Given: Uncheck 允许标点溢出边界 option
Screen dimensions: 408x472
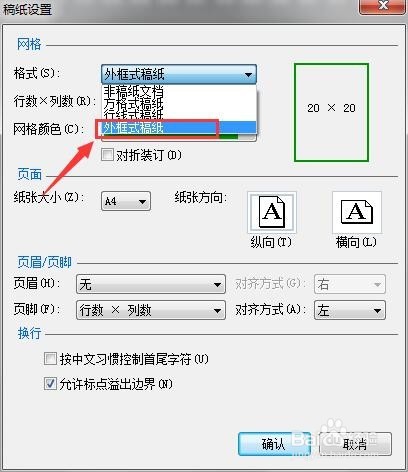Looking at the screenshot, I should pyautogui.click(x=50, y=384).
